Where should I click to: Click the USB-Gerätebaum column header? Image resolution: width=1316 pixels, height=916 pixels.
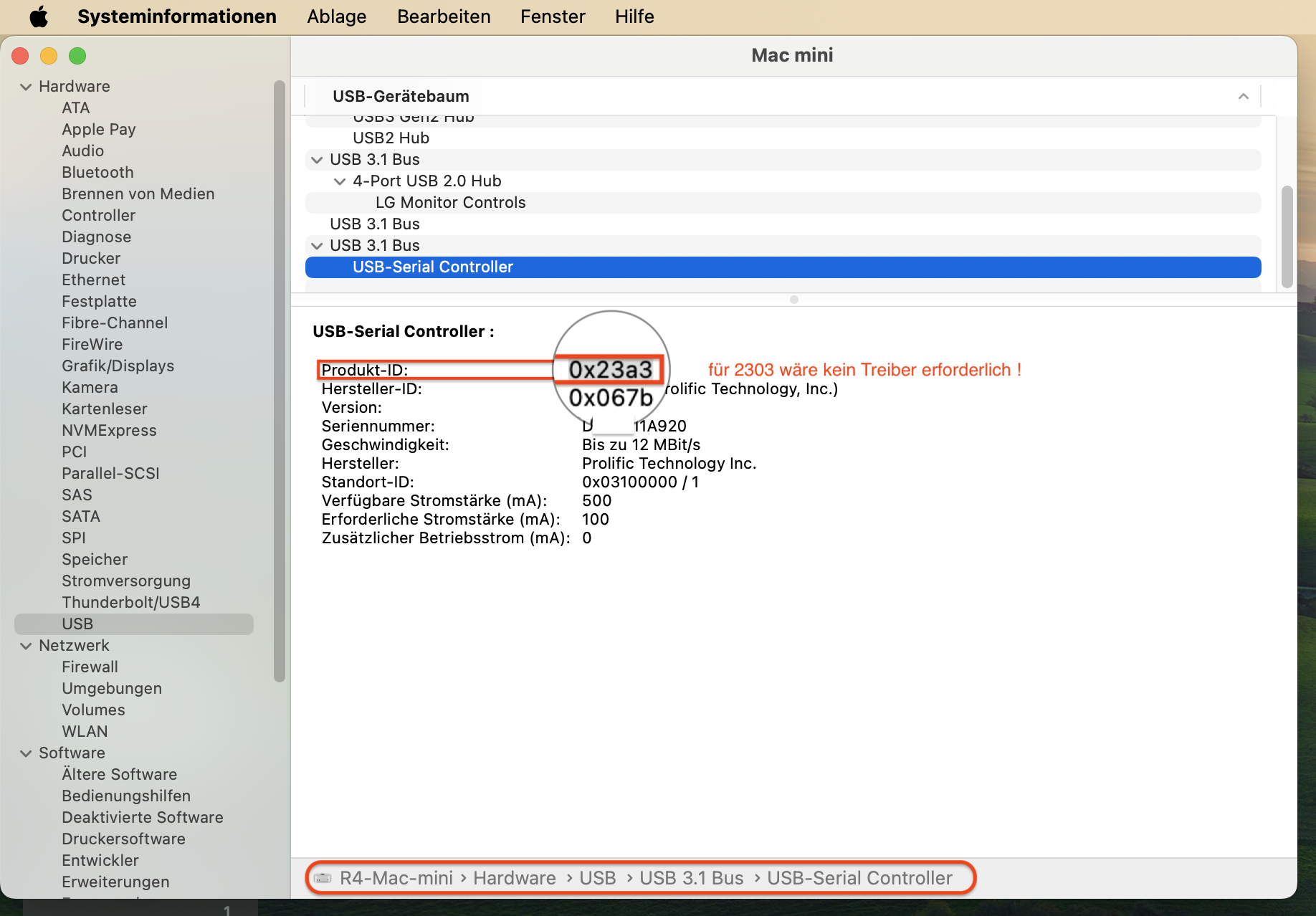[783, 96]
